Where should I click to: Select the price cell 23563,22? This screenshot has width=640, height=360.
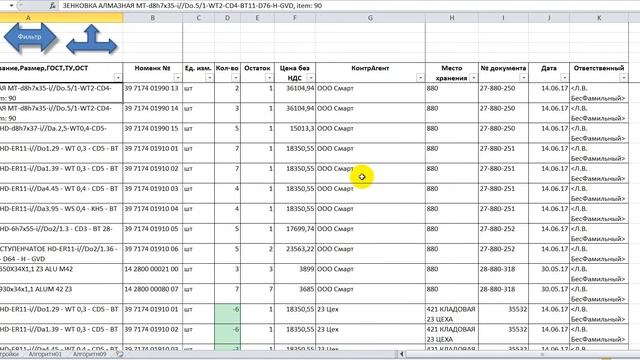point(295,253)
